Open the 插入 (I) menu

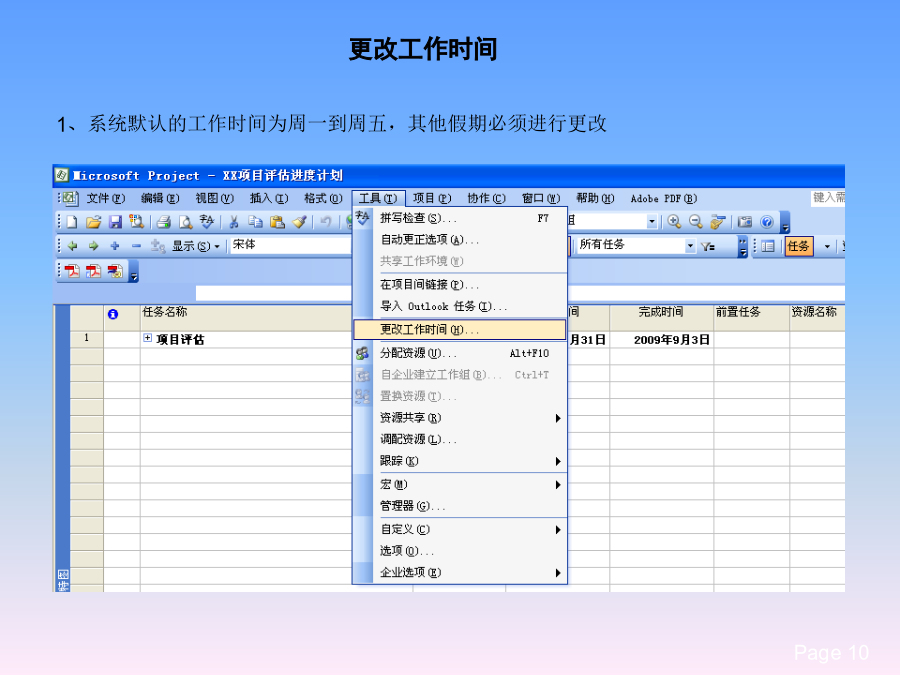tap(269, 199)
